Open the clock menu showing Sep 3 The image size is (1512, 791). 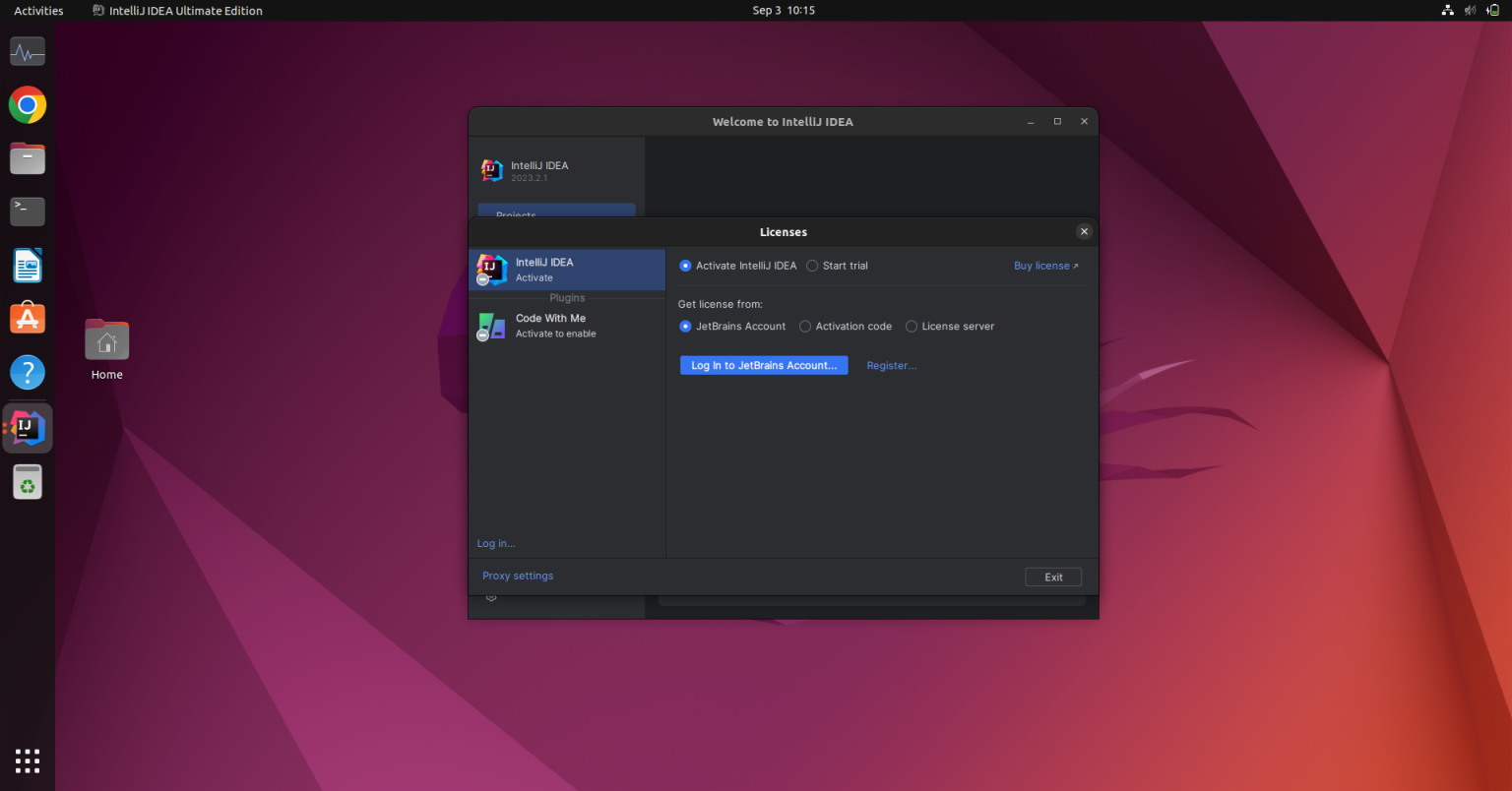pyautogui.click(x=783, y=10)
